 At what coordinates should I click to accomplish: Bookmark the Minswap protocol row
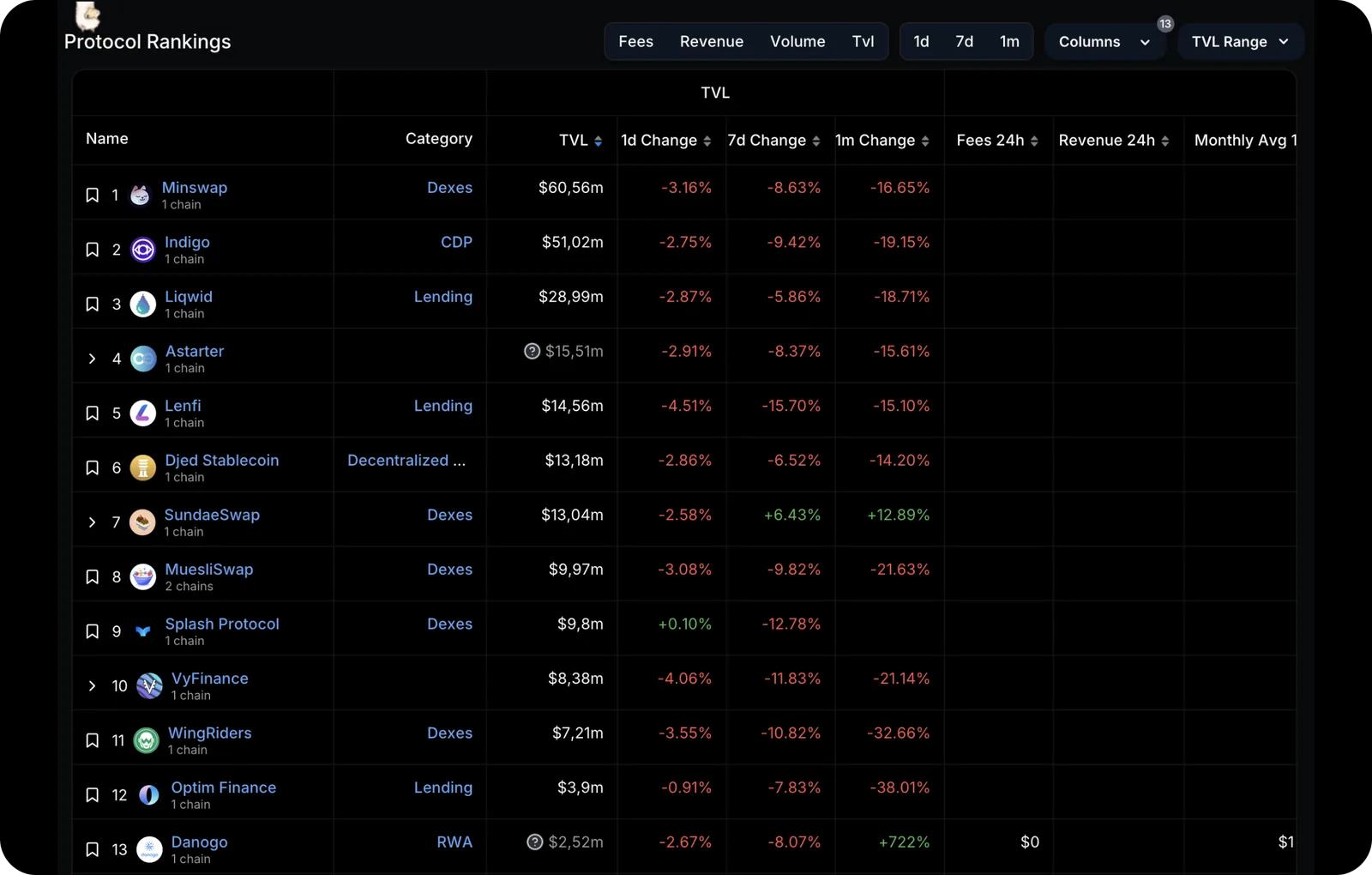[x=93, y=196]
